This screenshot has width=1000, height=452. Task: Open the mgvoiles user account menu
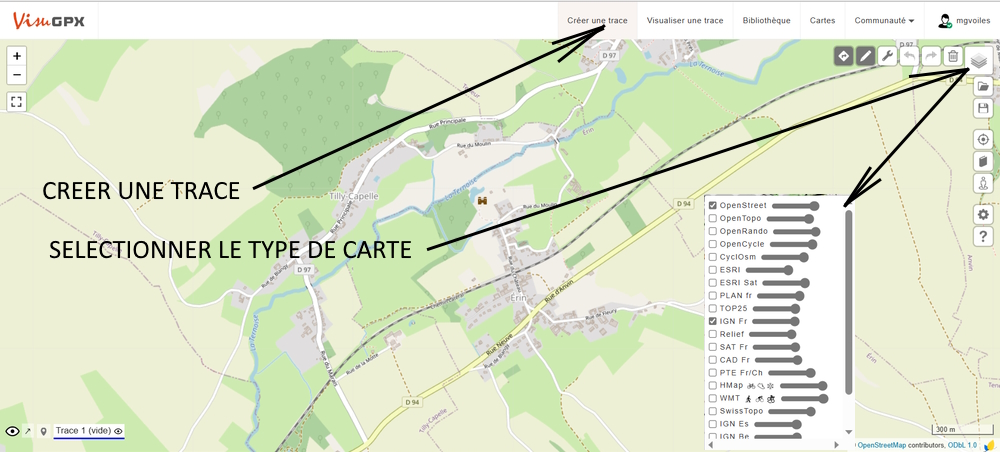963,20
